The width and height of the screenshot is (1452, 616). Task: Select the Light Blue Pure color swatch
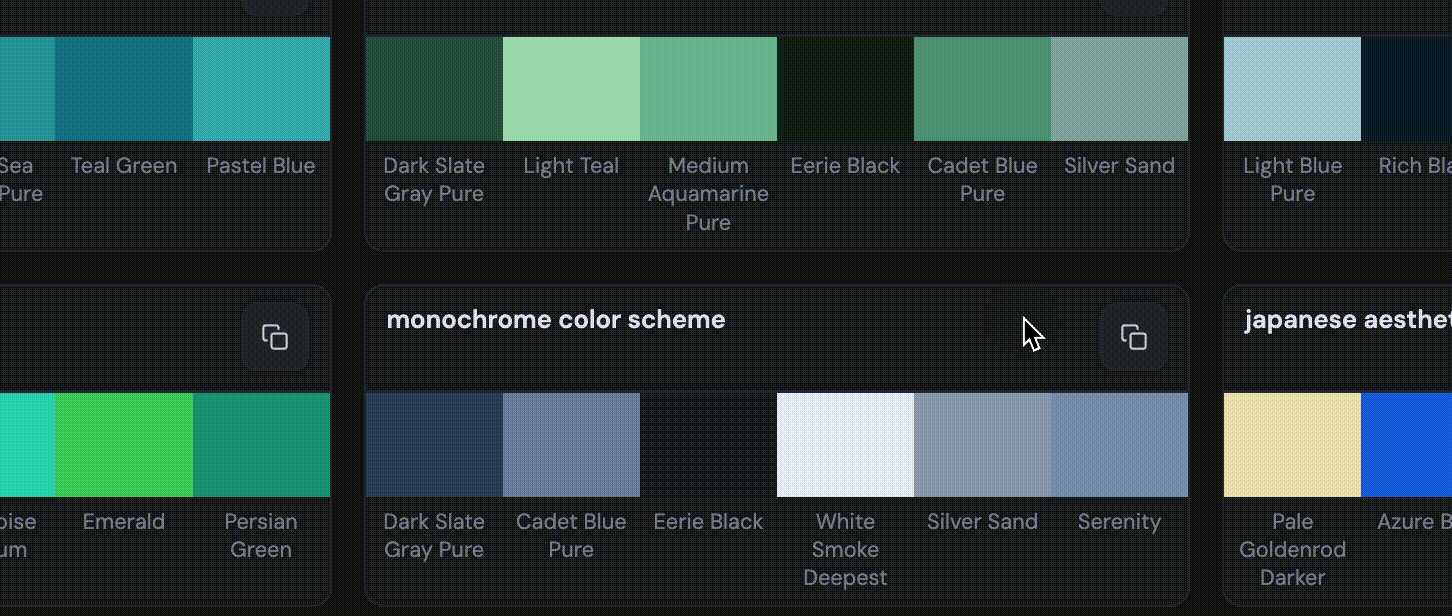1292,89
